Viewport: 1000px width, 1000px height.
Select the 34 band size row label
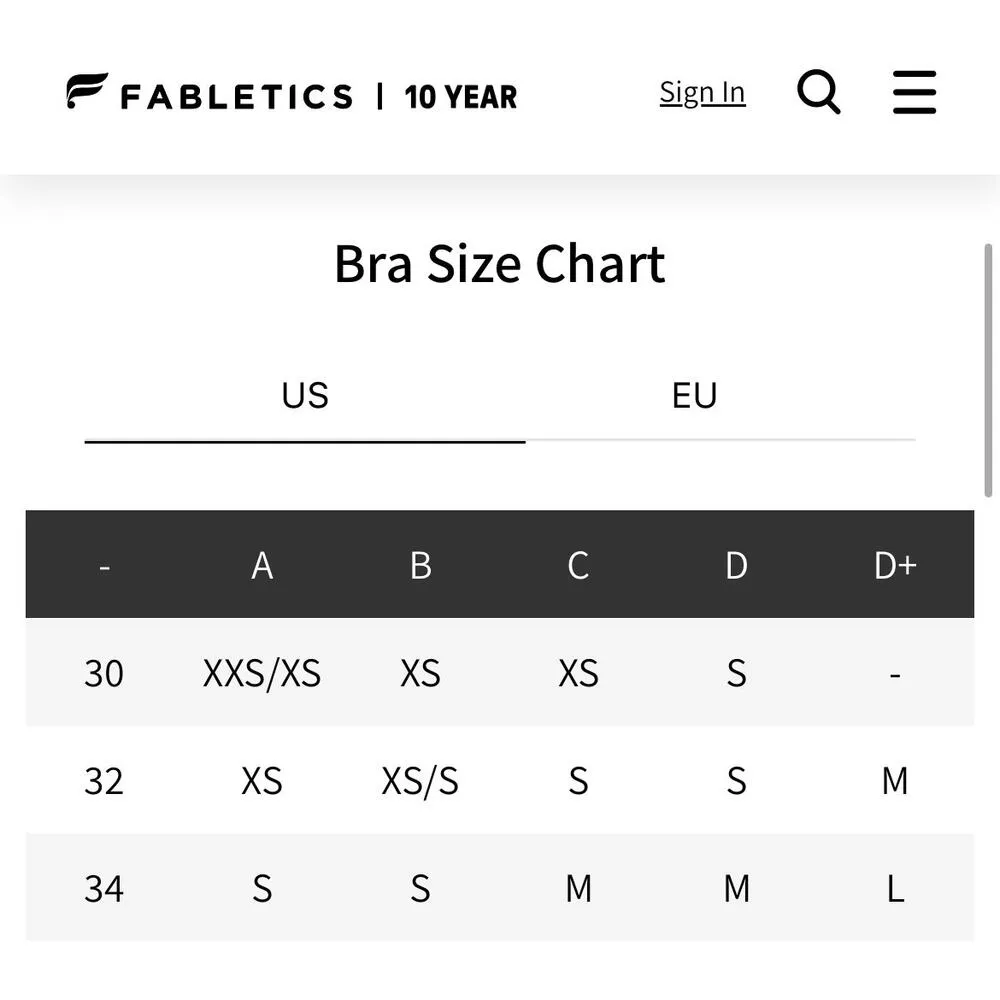point(104,888)
